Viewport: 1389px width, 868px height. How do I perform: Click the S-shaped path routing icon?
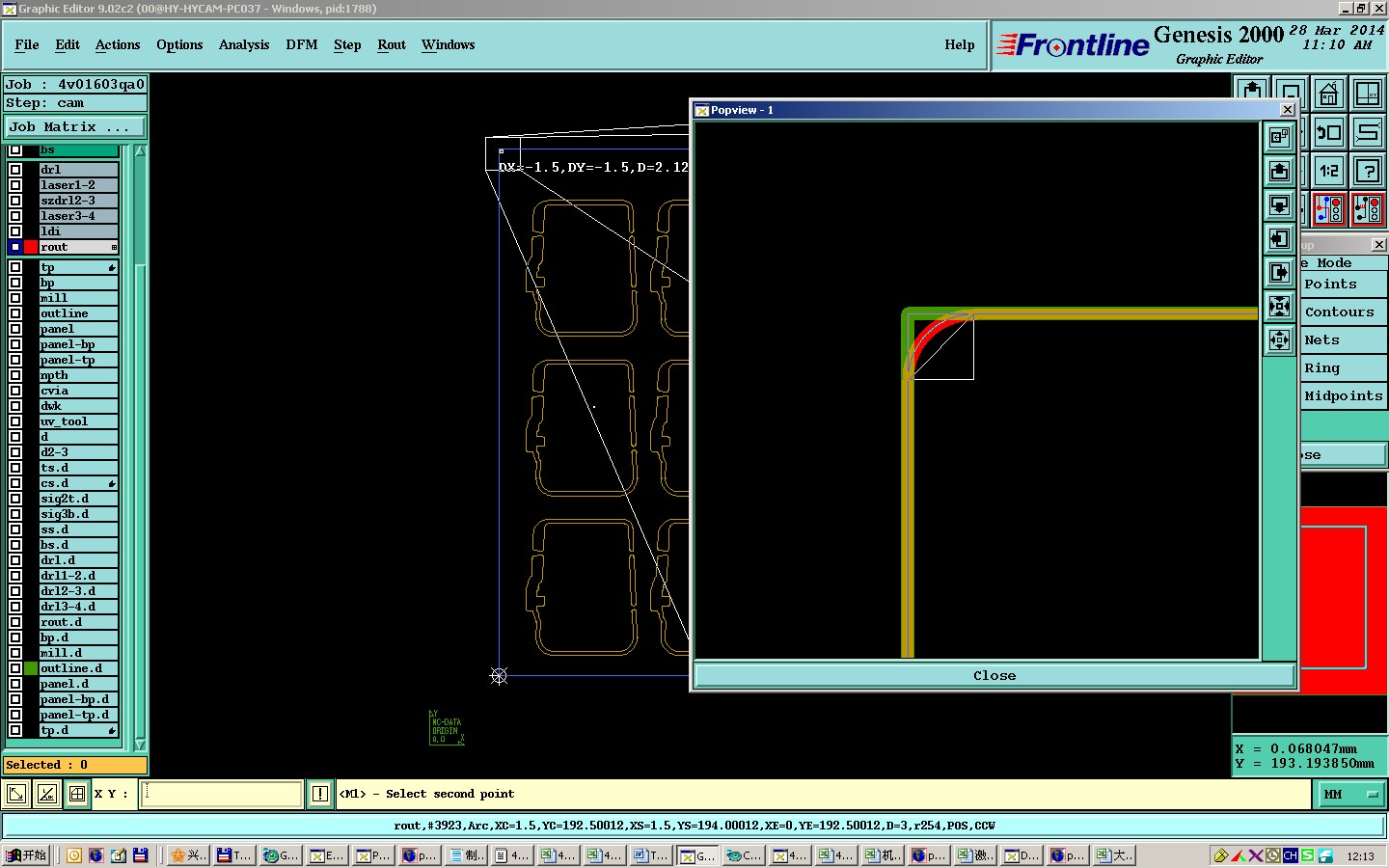1367,132
